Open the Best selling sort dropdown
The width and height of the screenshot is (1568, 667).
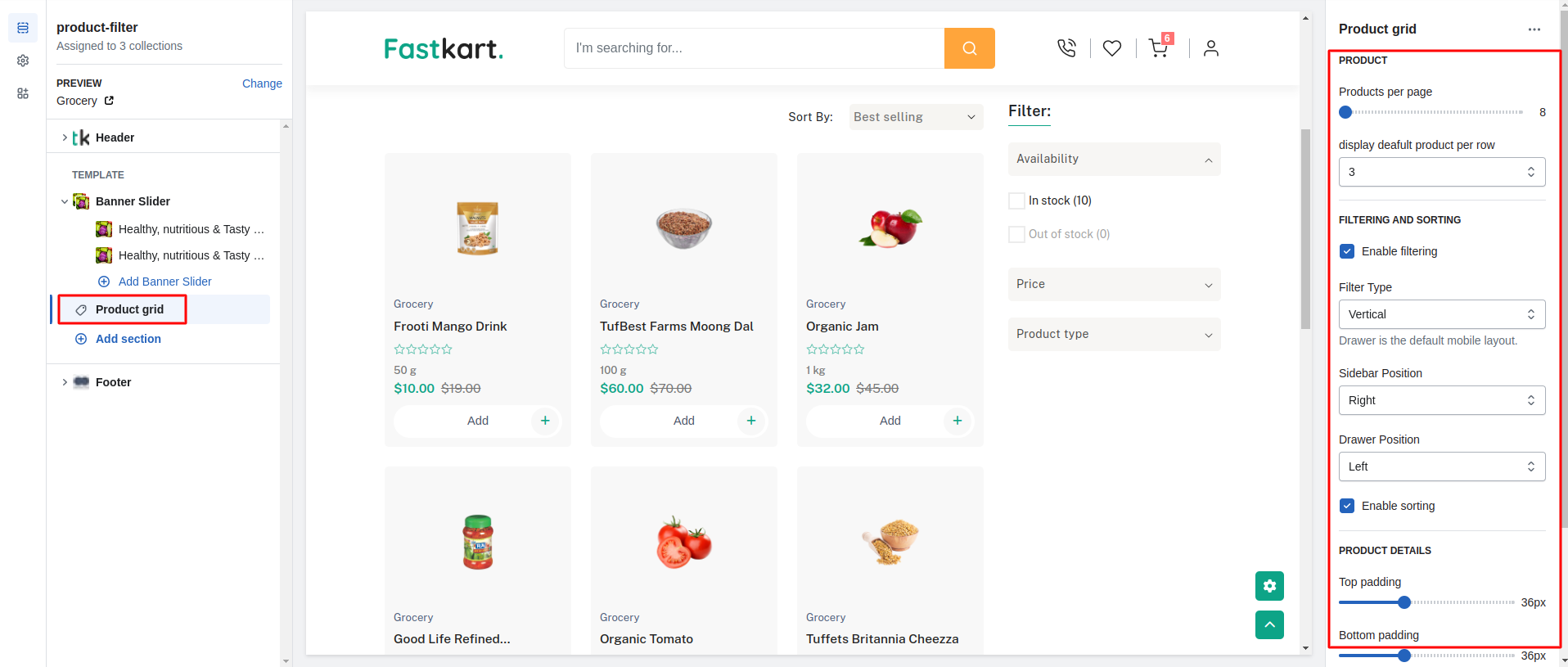tap(915, 117)
